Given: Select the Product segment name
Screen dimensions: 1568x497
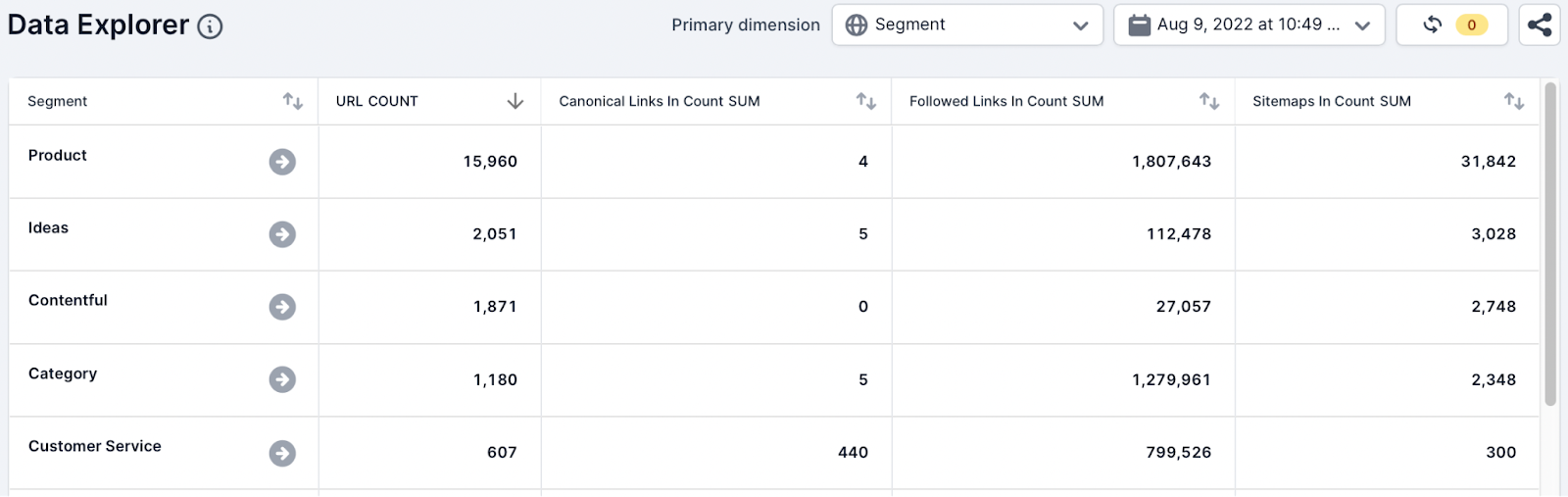Looking at the screenshot, I should (58, 155).
